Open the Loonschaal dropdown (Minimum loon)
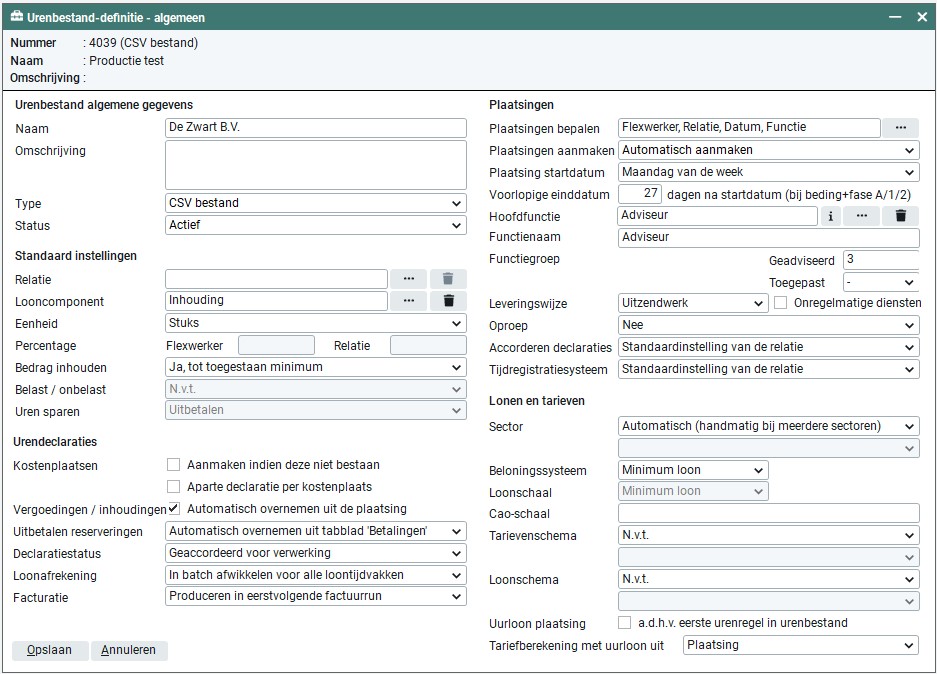Screen dimensions: 937x674 click(x=693, y=491)
